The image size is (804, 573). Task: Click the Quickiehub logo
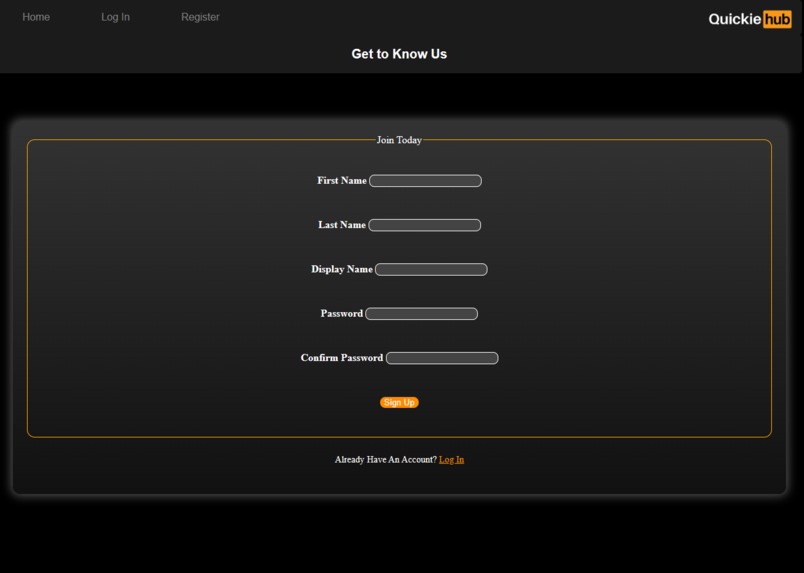click(750, 19)
